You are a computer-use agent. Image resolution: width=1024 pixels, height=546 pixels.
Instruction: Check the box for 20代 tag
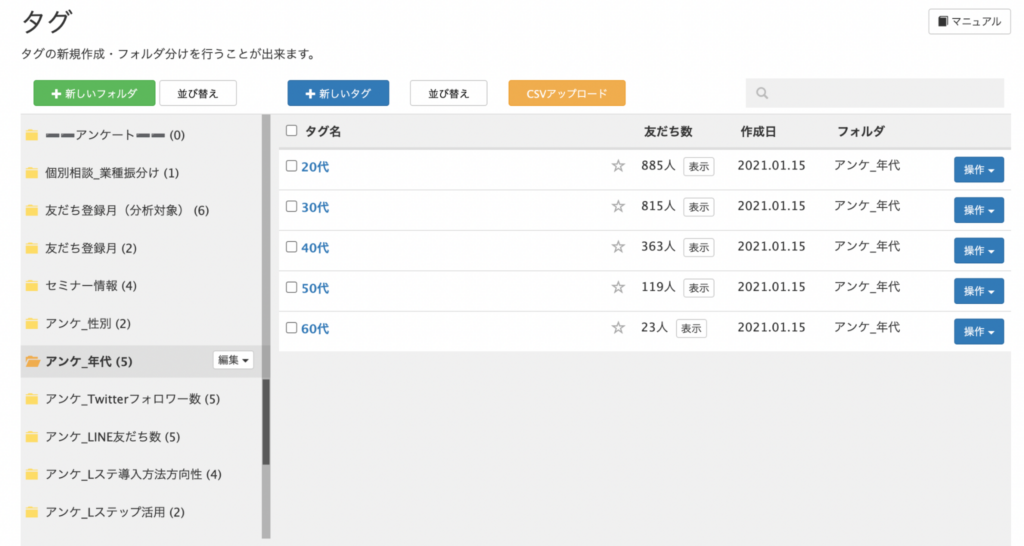coord(291,166)
